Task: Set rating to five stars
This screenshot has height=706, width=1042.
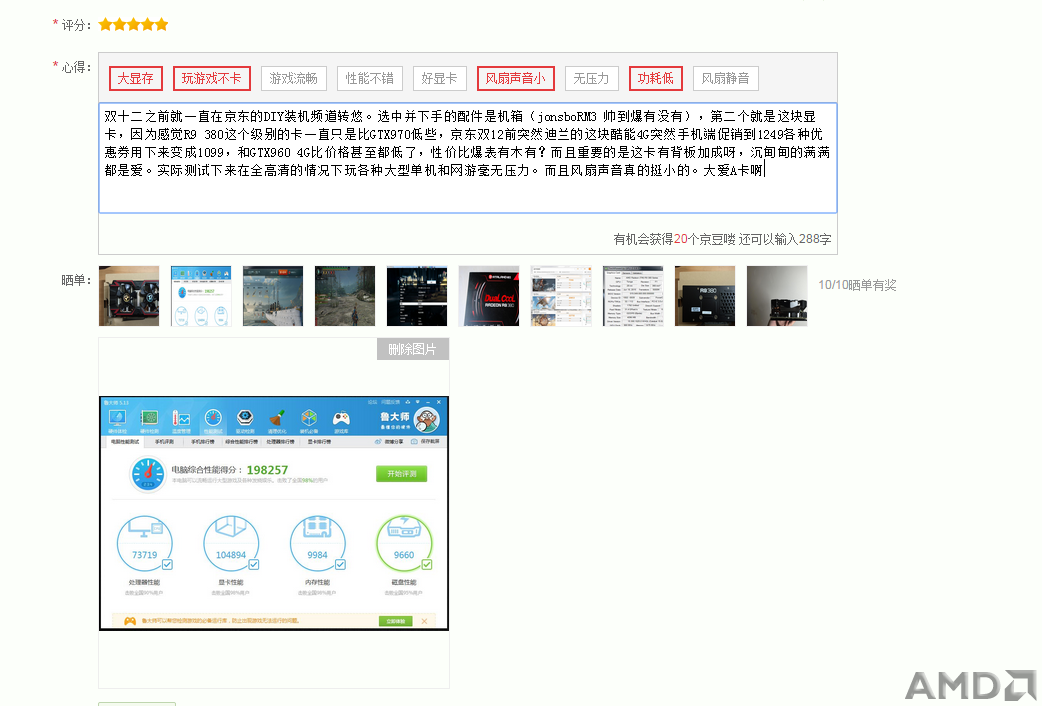Action: click(161, 25)
